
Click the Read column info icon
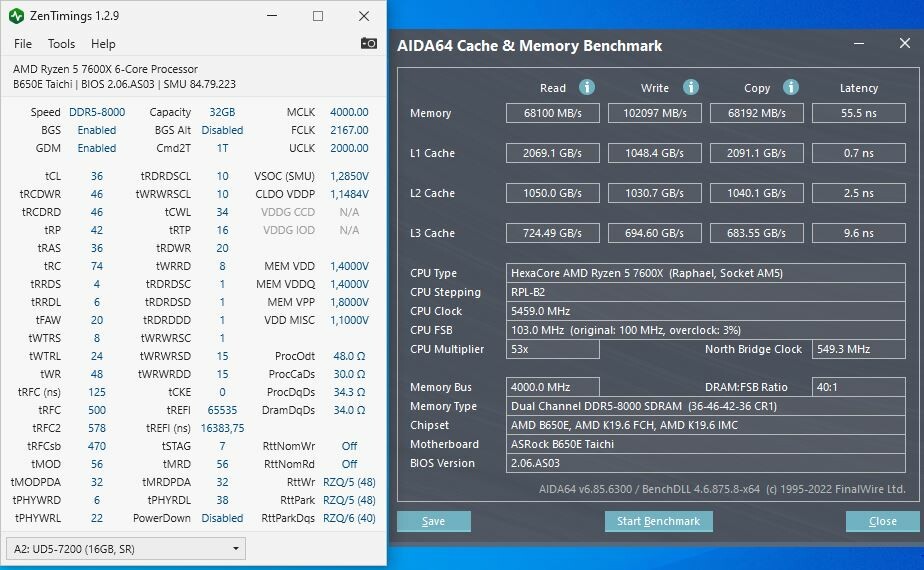tap(586, 87)
